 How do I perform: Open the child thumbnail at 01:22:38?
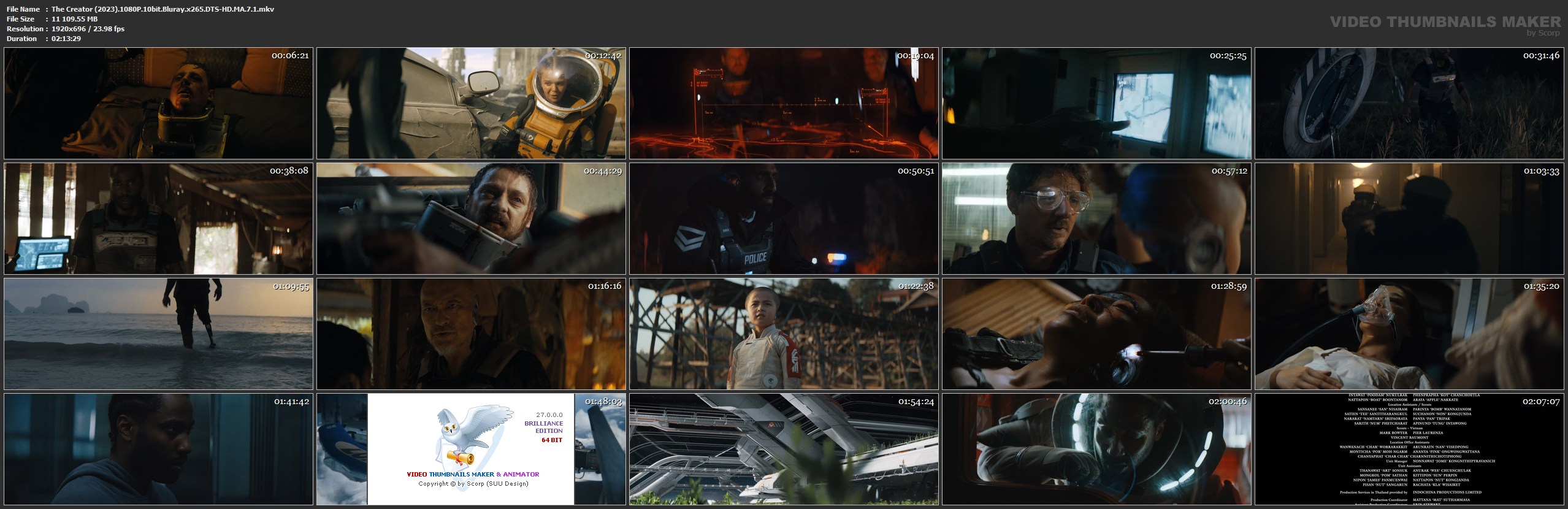coord(784,334)
